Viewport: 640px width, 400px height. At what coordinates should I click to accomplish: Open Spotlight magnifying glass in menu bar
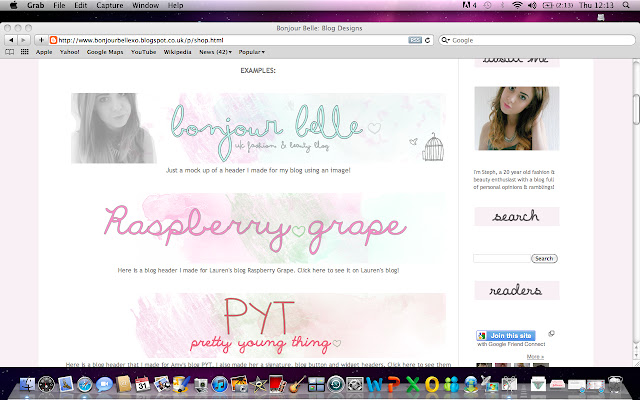click(x=625, y=5)
